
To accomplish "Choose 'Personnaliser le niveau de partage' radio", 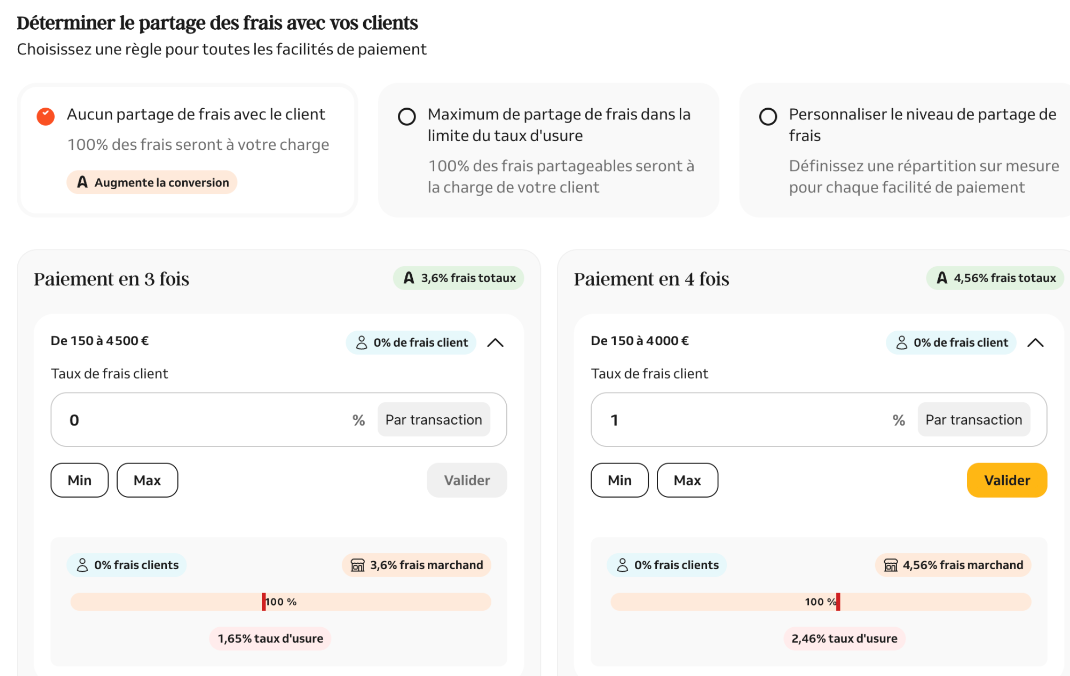I will [x=768, y=117].
